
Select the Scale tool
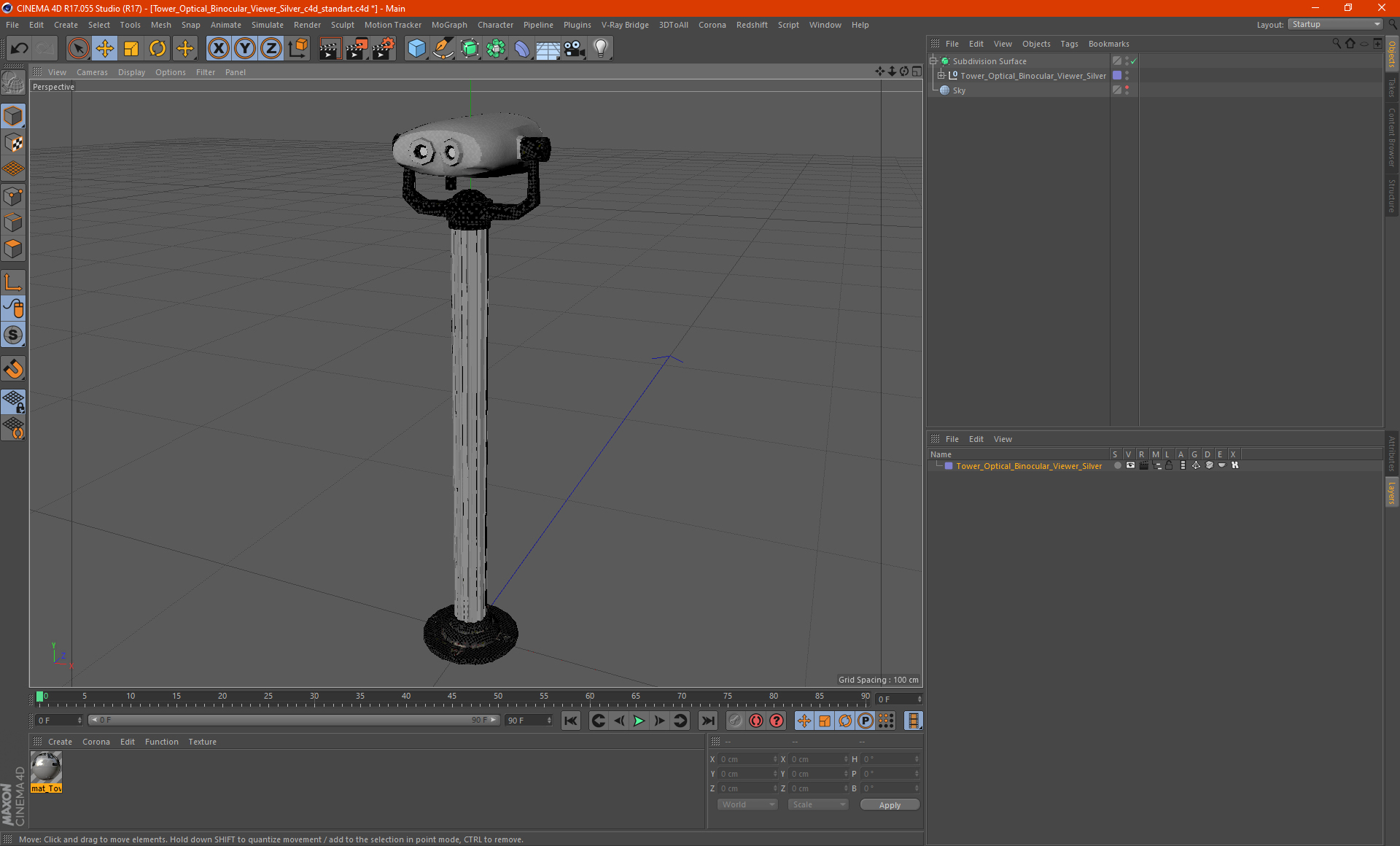(131, 49)
